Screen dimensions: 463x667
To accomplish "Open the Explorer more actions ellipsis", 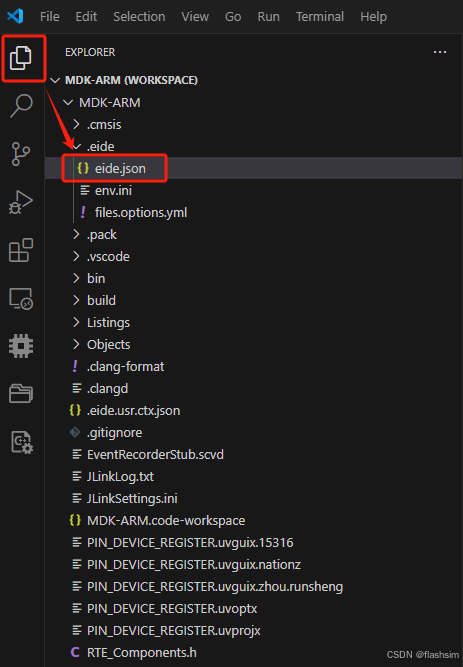I will (x=440, y=52).
